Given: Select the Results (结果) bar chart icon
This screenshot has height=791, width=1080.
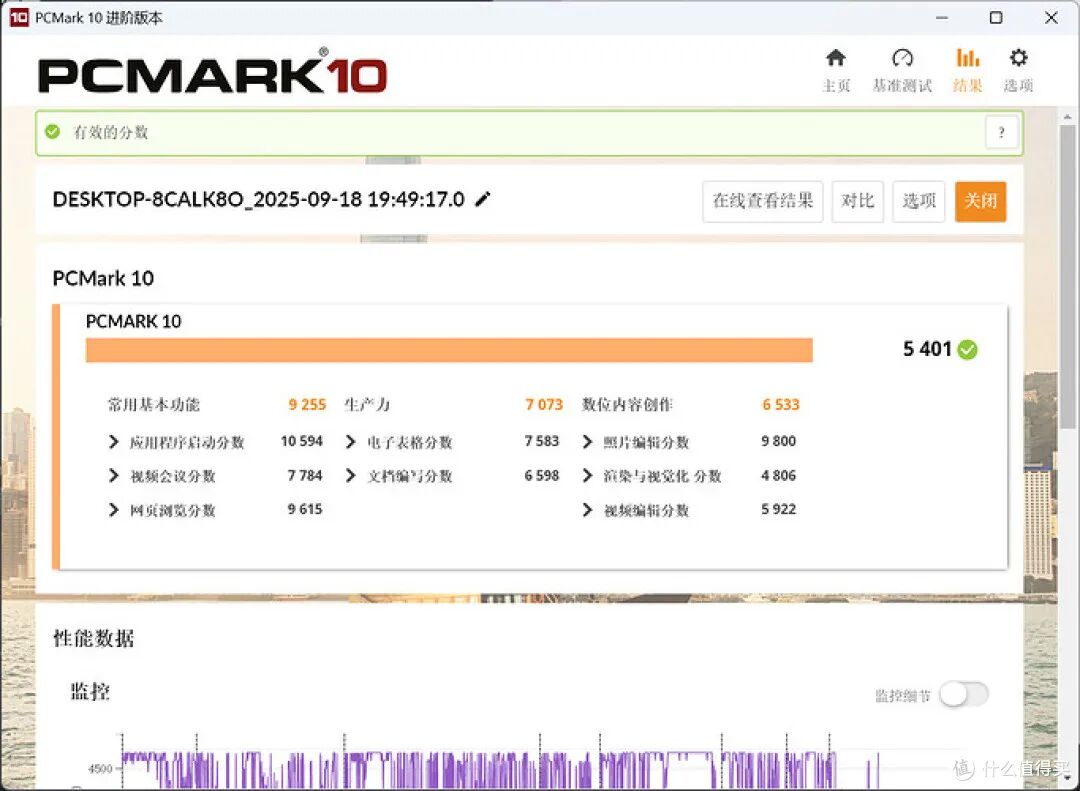Looking at the screenshot, I should pos(967,58).
